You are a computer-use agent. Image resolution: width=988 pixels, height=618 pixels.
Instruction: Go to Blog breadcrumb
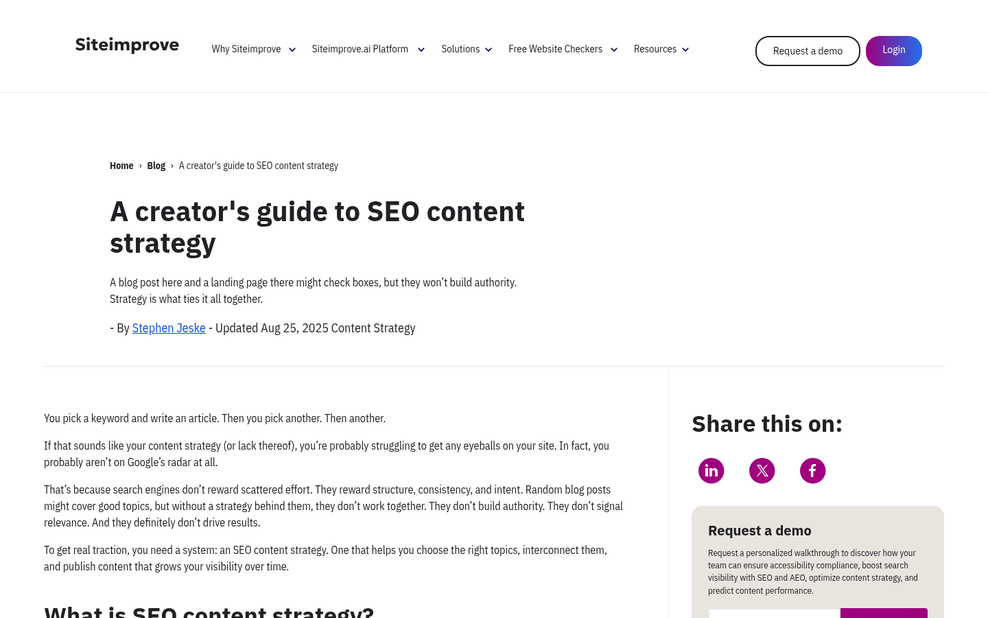coord(156,166)
